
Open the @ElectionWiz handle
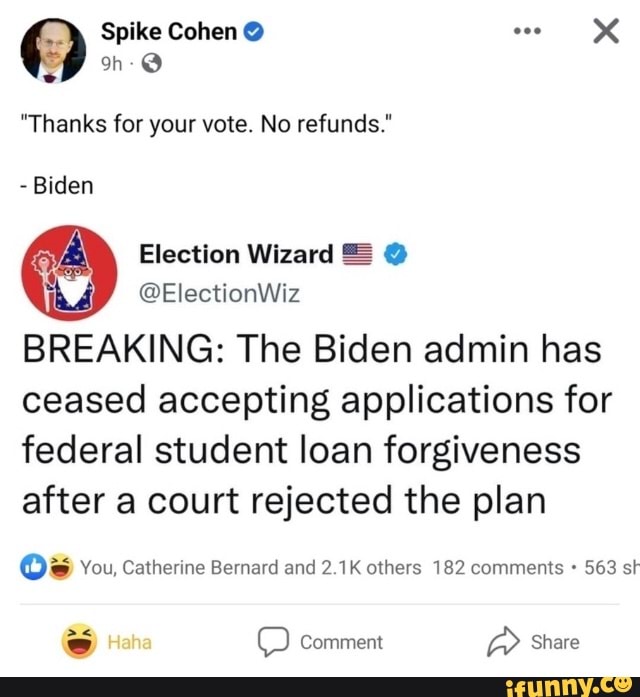pos(220,293)
